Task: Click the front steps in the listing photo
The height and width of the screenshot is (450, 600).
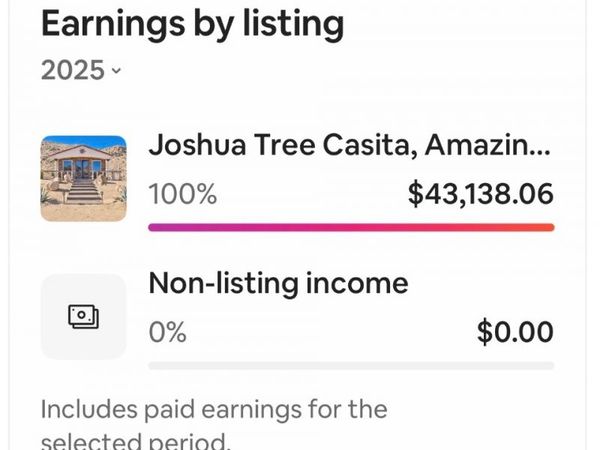Action: [84, 192]
